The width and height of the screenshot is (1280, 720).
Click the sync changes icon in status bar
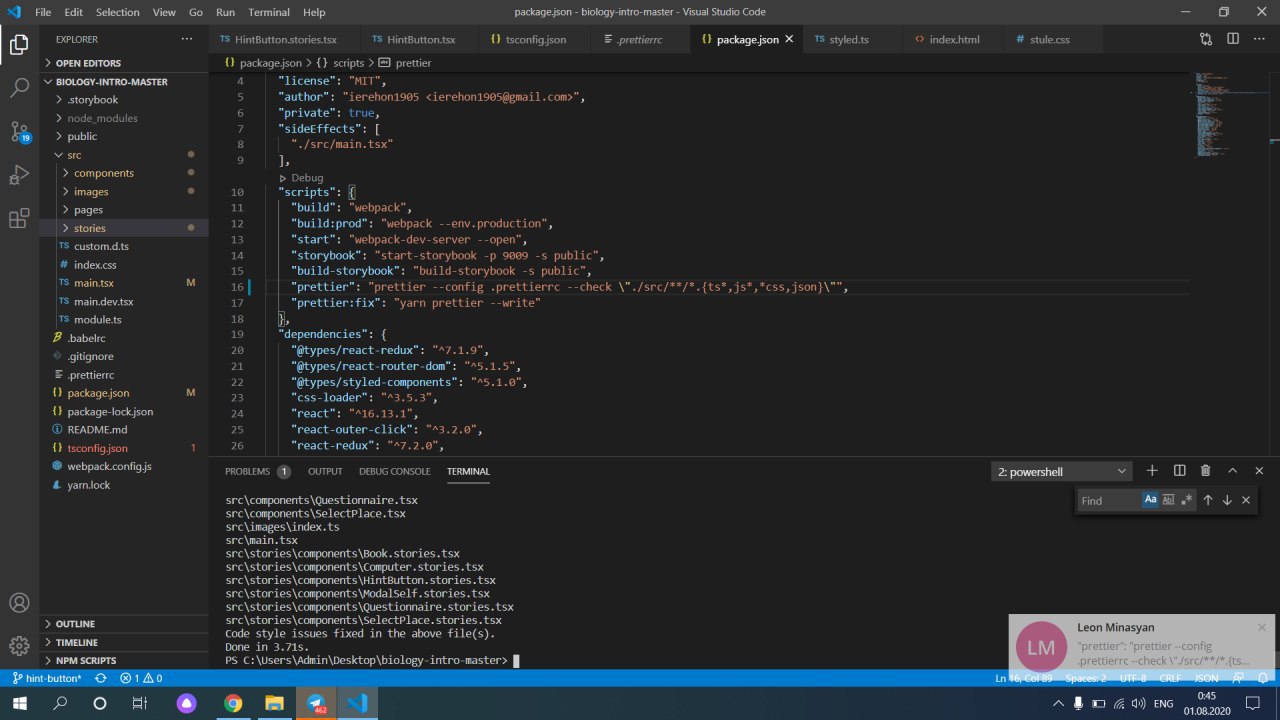pos(101,678)
